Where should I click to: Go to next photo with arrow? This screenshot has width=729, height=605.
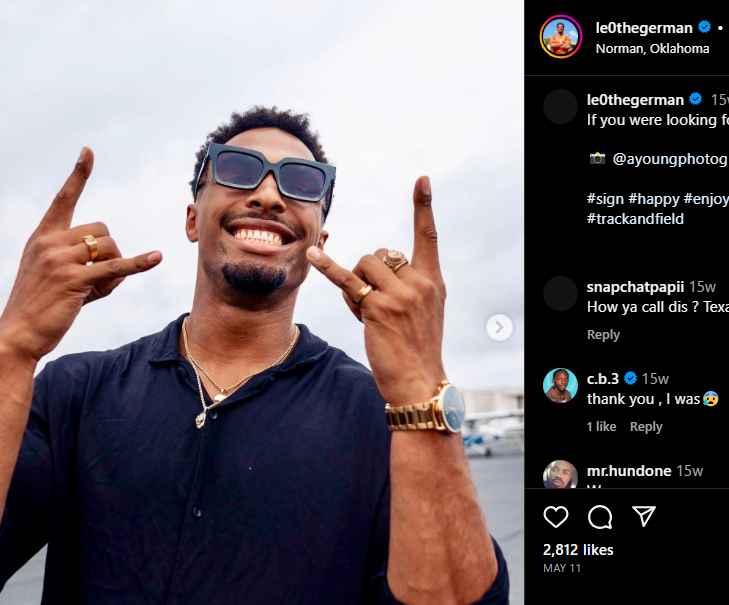point(499,328)
